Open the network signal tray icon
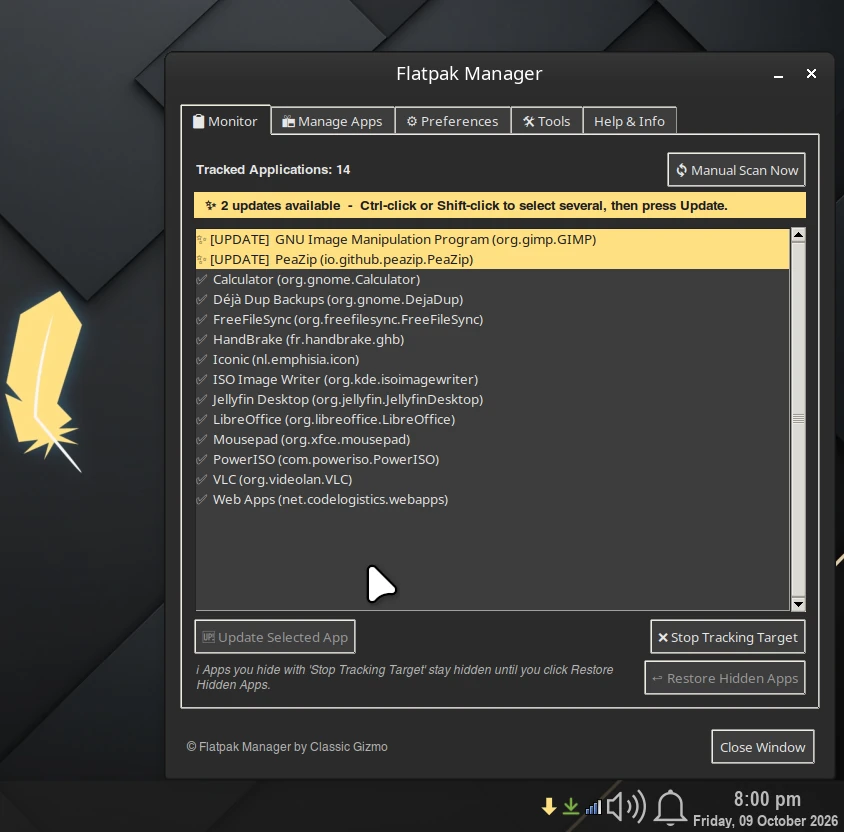 pos(593,807)
